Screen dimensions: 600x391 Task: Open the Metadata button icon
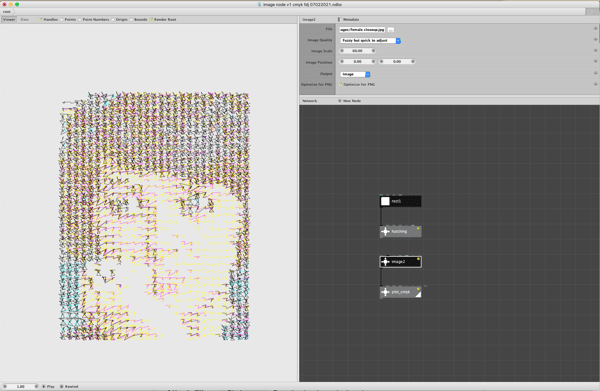(x=339, y=20)
